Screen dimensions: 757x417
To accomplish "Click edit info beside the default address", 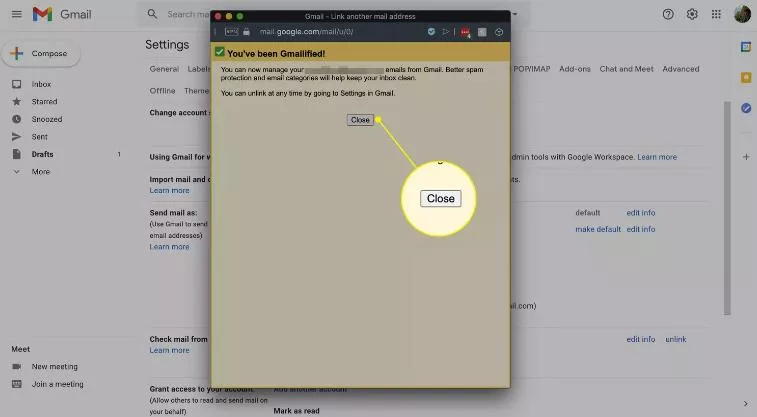I will pyautogui.click(x=641, y=213).
